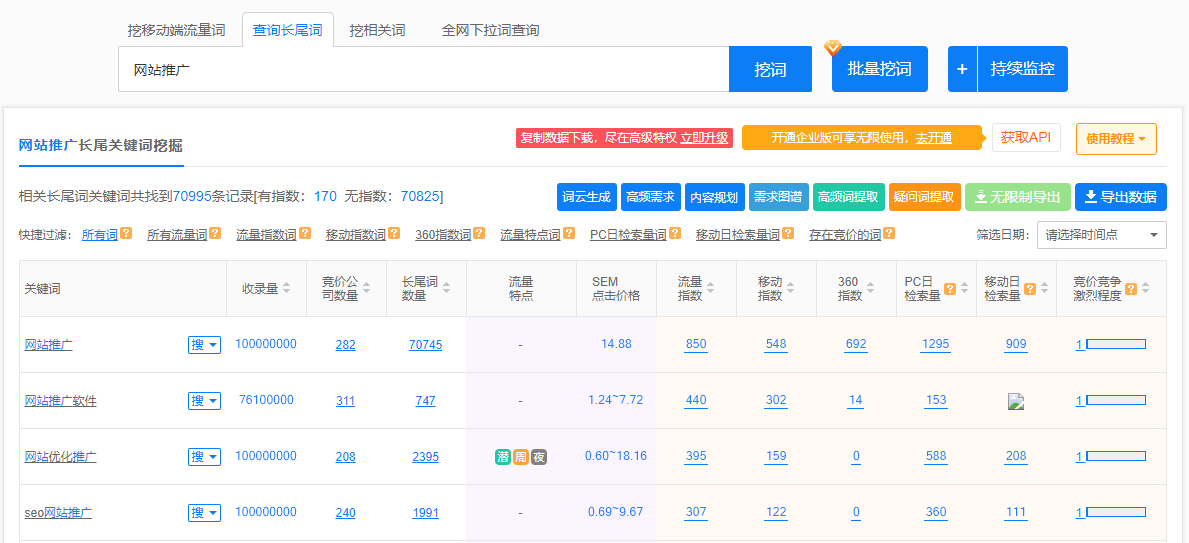Click the 潜 traffic feature badge
Viewport: 1189px width, 543px height.
tap(503, 457)
